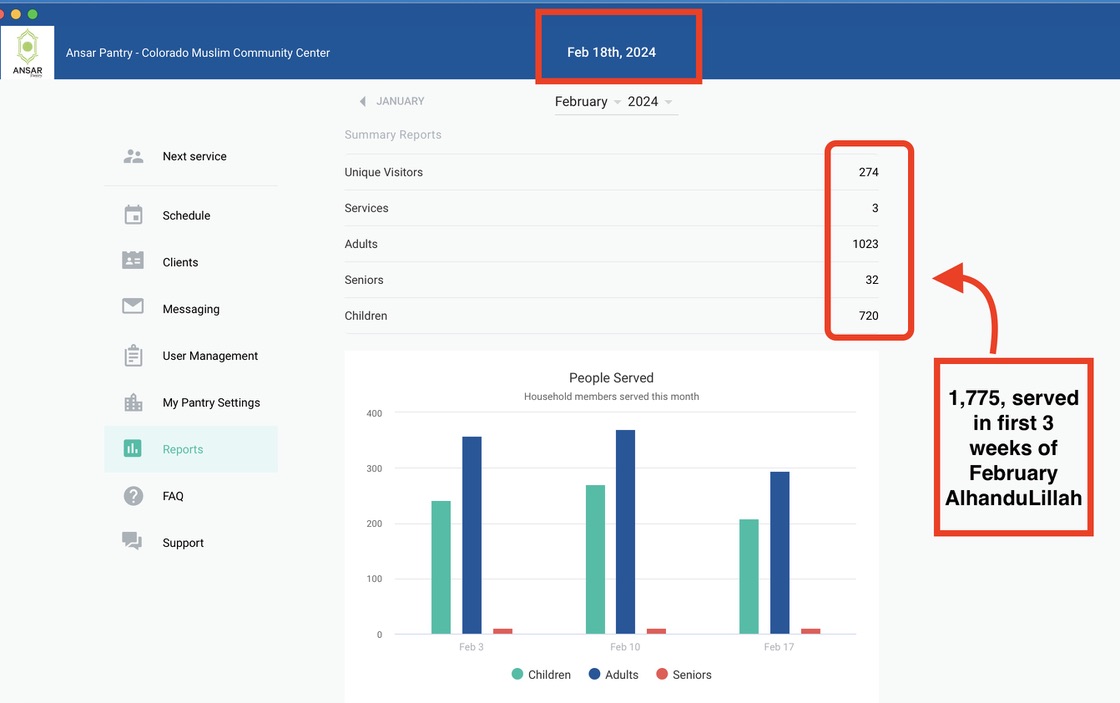Go back to January with left arrow

coord(363,101)
